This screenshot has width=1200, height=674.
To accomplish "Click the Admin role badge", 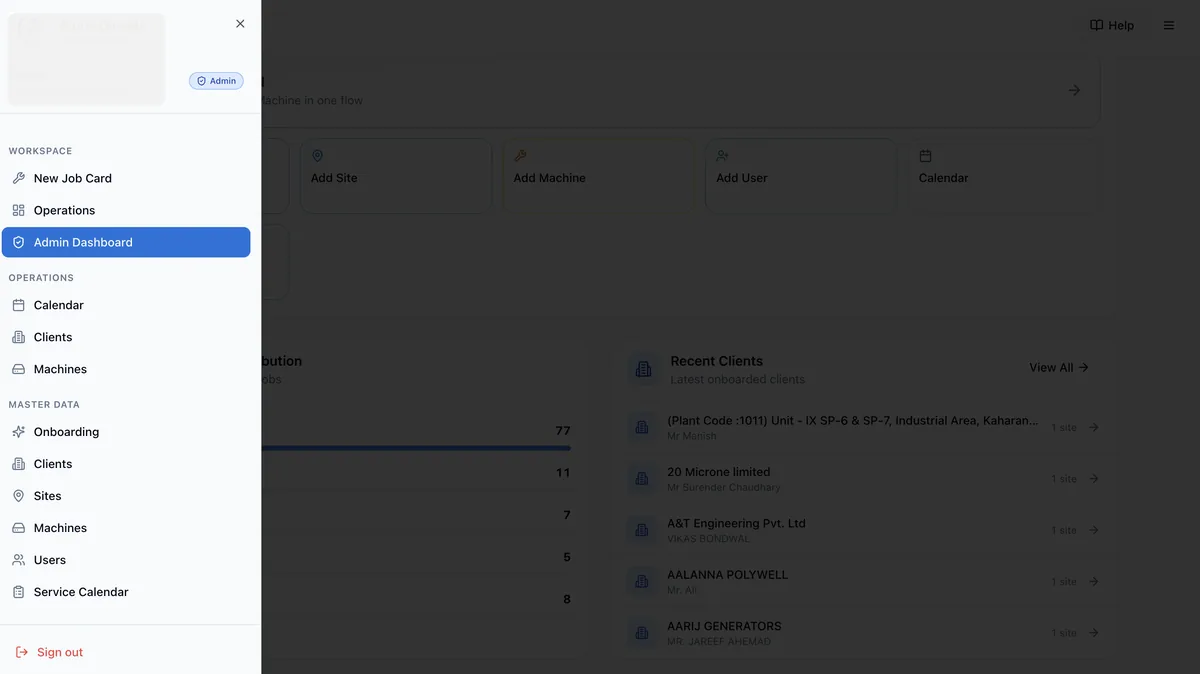I will point(216,81).
